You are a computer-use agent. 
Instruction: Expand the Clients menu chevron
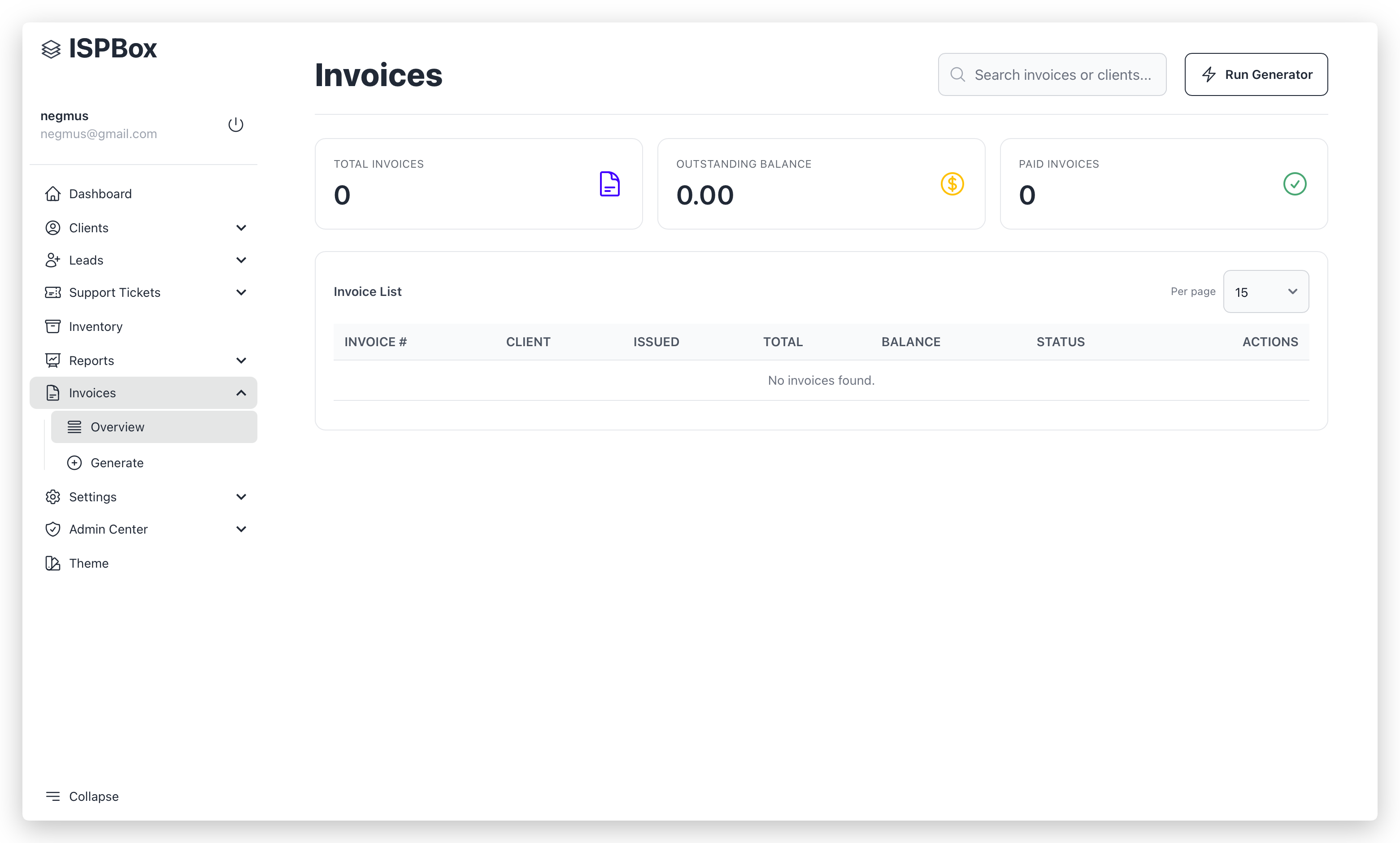(x=241, y=228)
